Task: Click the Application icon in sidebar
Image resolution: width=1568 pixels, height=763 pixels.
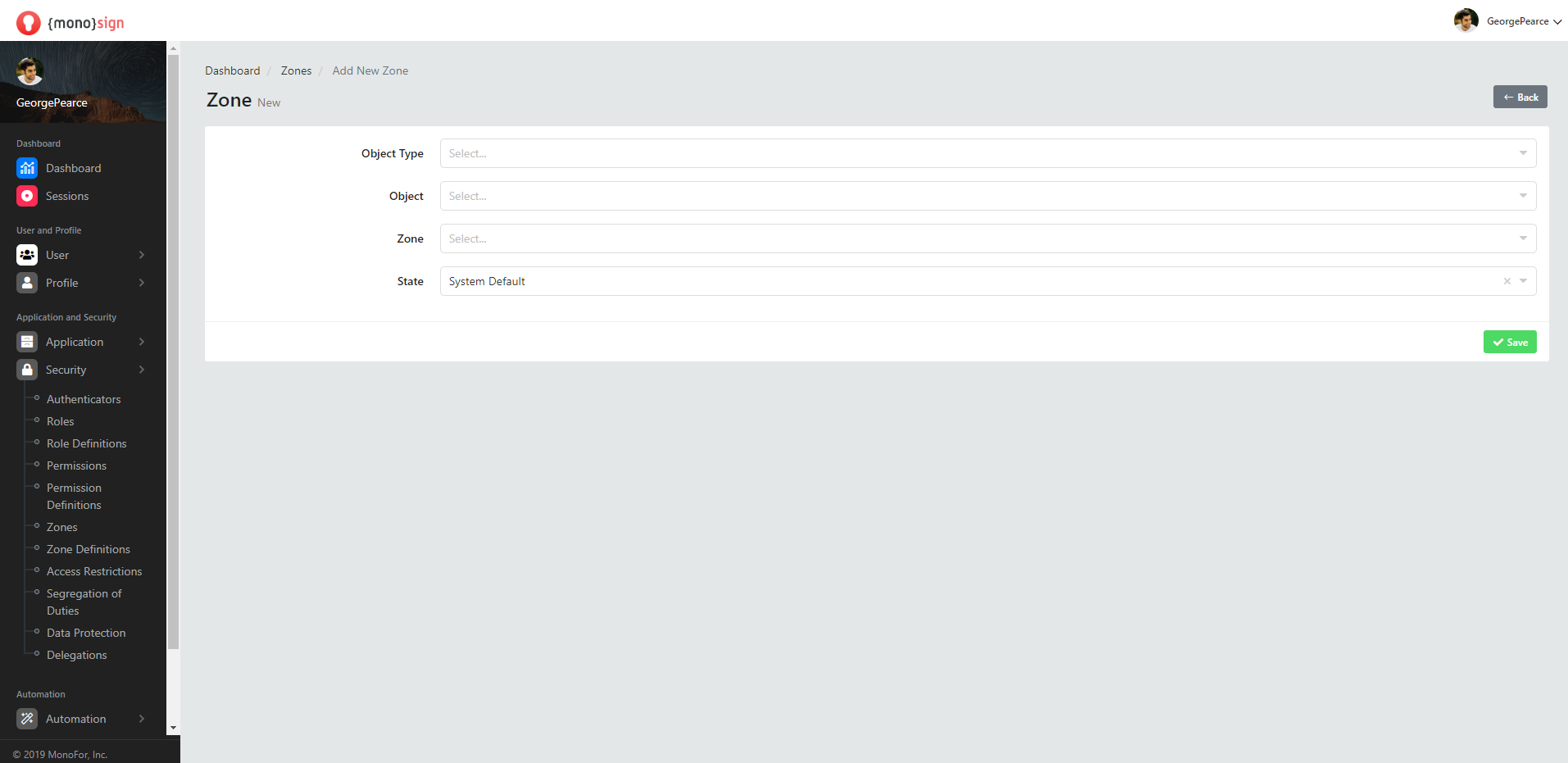Action: pyautogui.click(x=27, y=342)
